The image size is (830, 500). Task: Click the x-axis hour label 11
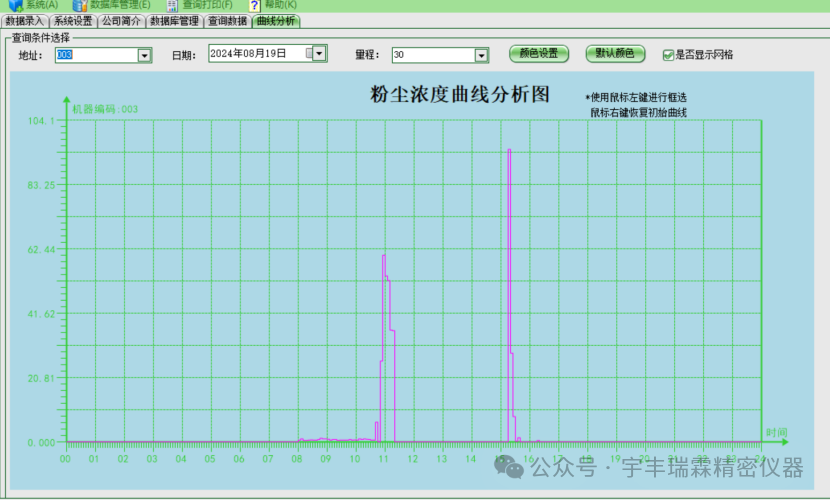coord(384,459)
